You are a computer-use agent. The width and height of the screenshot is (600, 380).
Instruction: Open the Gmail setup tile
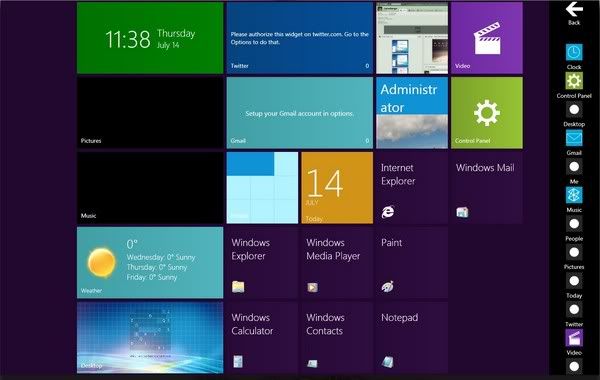[300, 113]
